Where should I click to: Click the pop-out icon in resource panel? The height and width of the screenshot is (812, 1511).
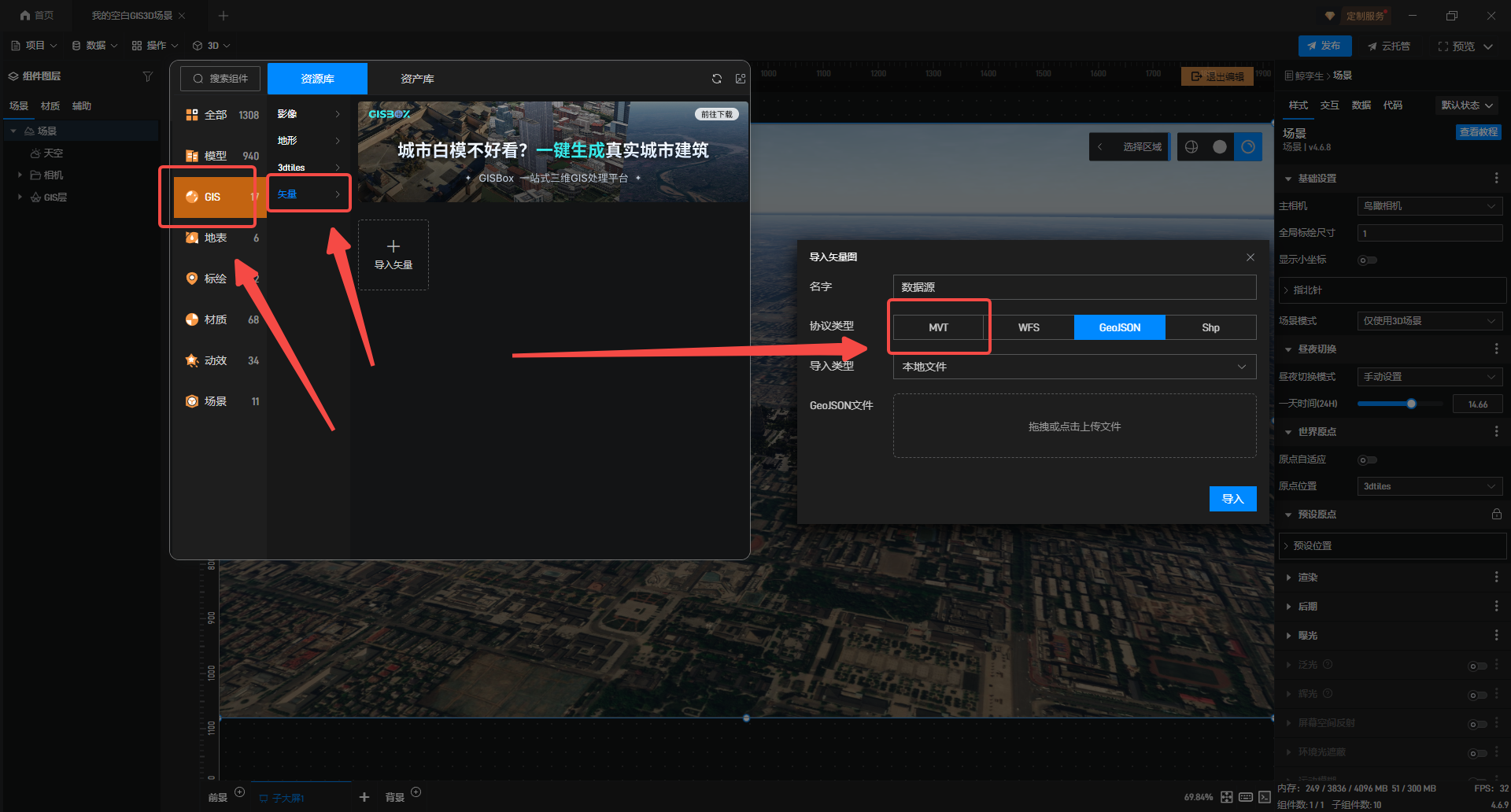(740, 79)
